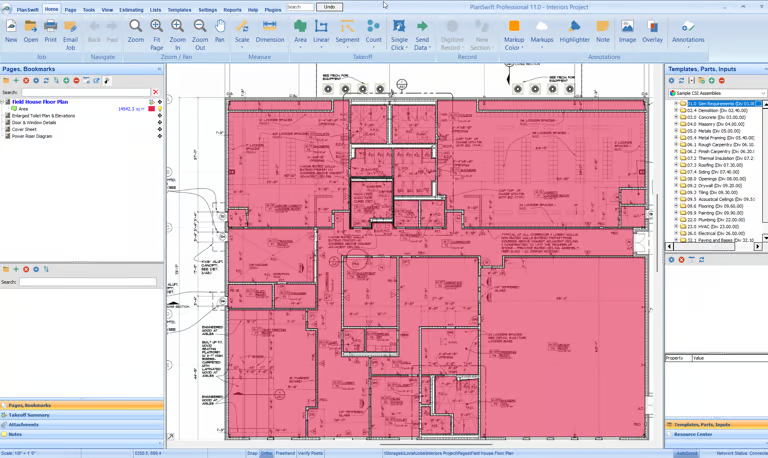768x458 pixels.
Task: Insert an Image annotation
Action: click(x=627, y=31)
